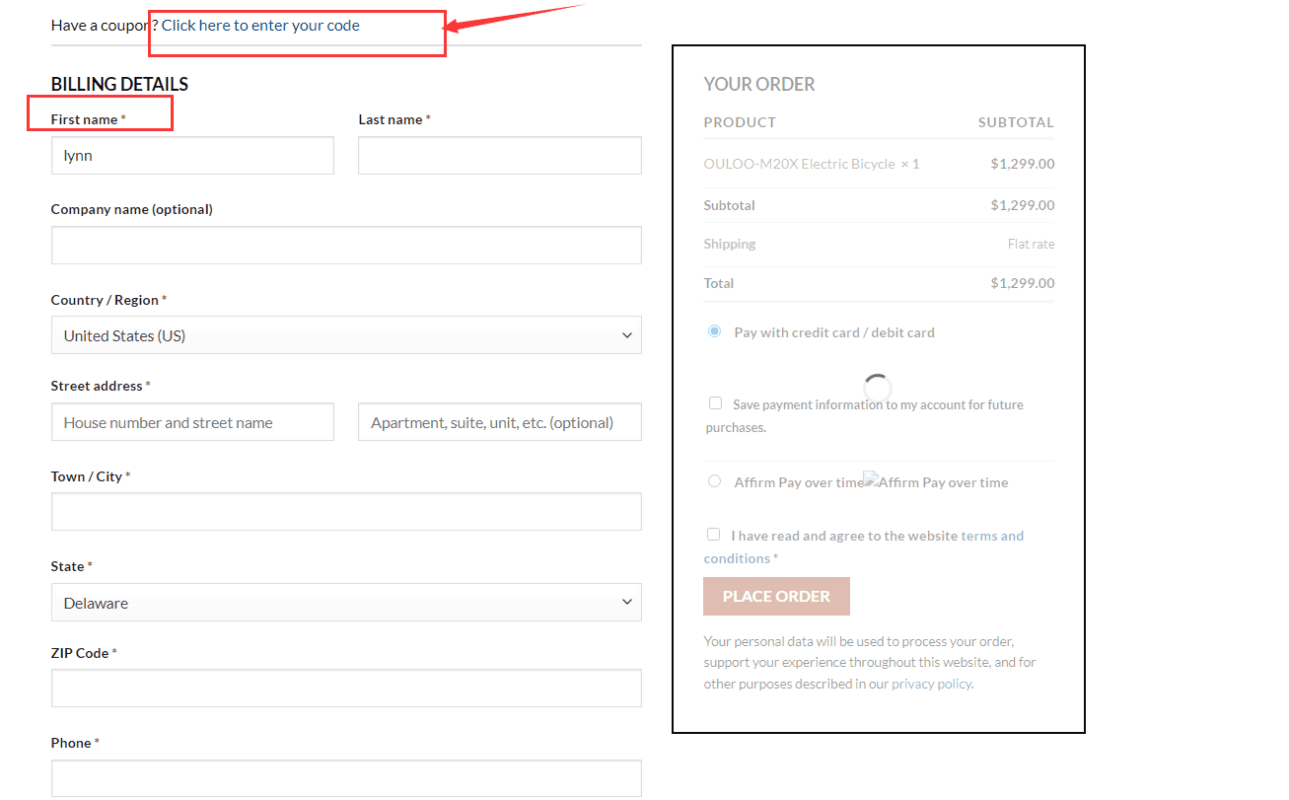Click the First name input field
Viewport: 1289px width, 800px height.
(192, 156)
